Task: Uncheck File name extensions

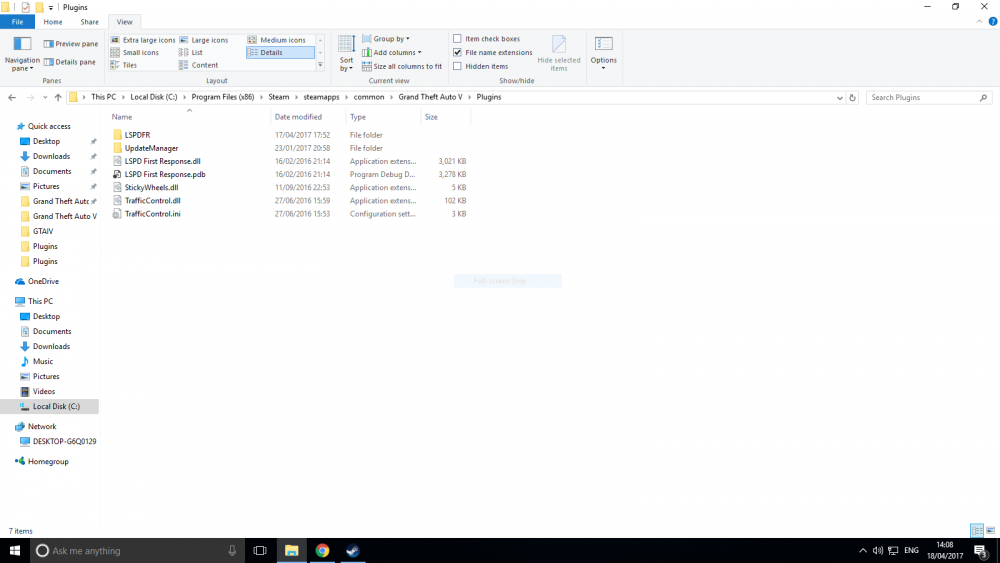Action: click(457, 52)
